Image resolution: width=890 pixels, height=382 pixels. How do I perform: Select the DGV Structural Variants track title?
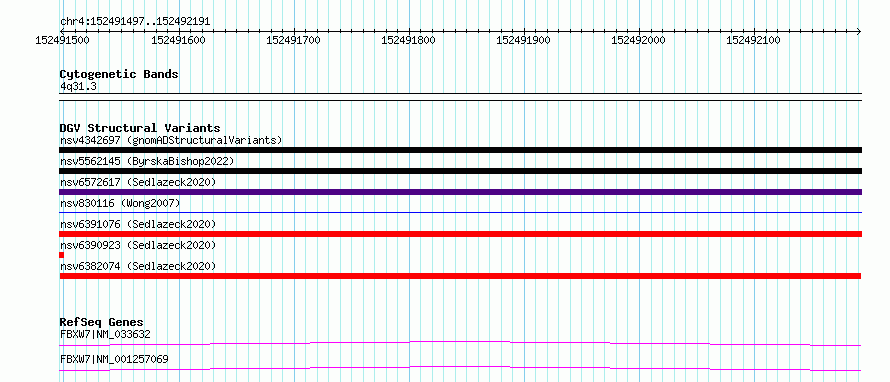point(140,128)
